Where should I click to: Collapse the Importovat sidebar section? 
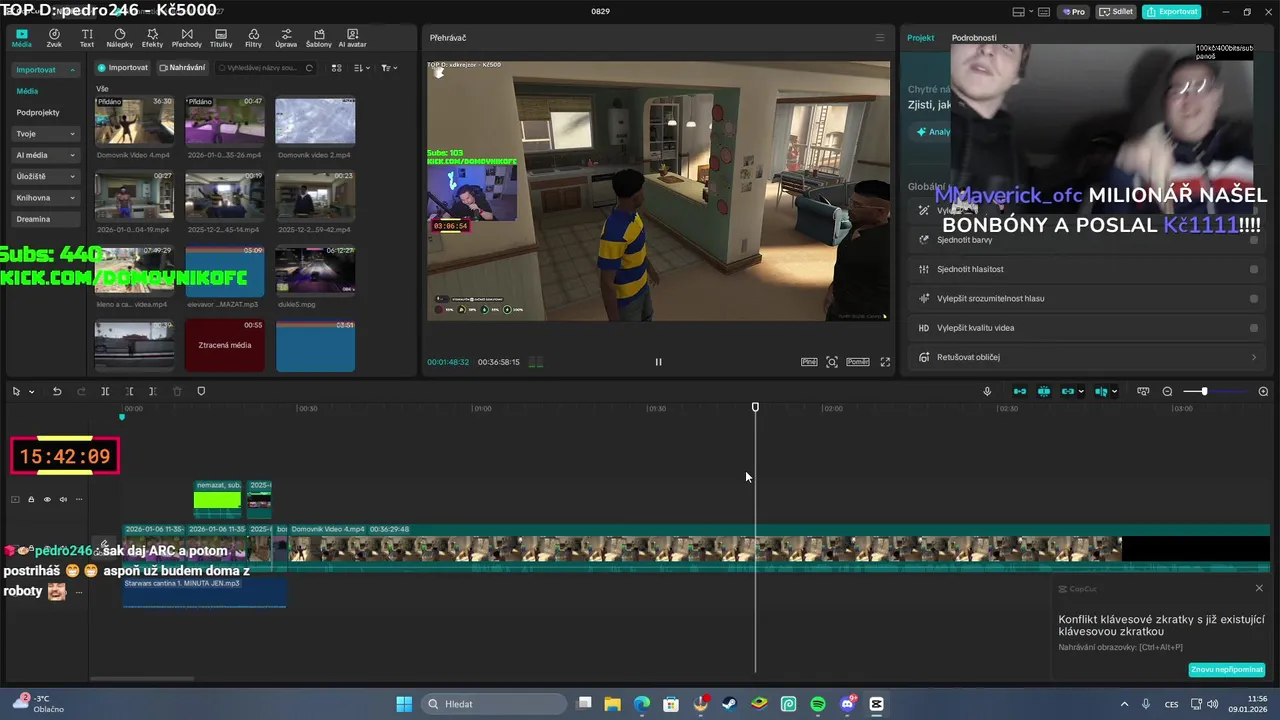pyautogui.click(x=72, y=70)
